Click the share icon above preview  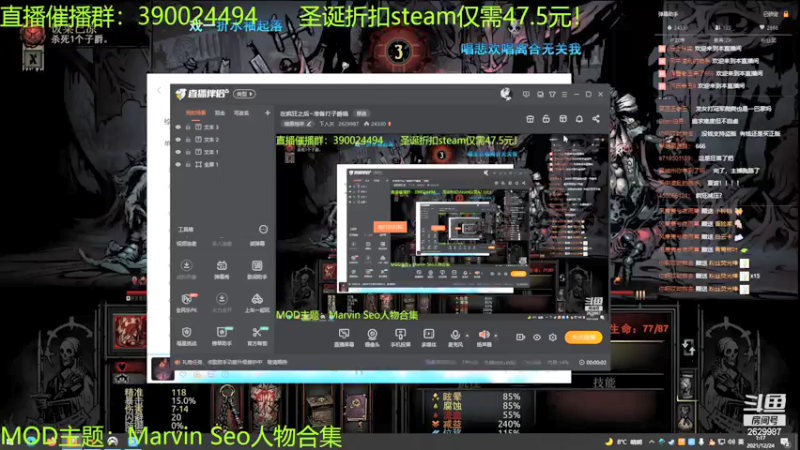point(596,119)
